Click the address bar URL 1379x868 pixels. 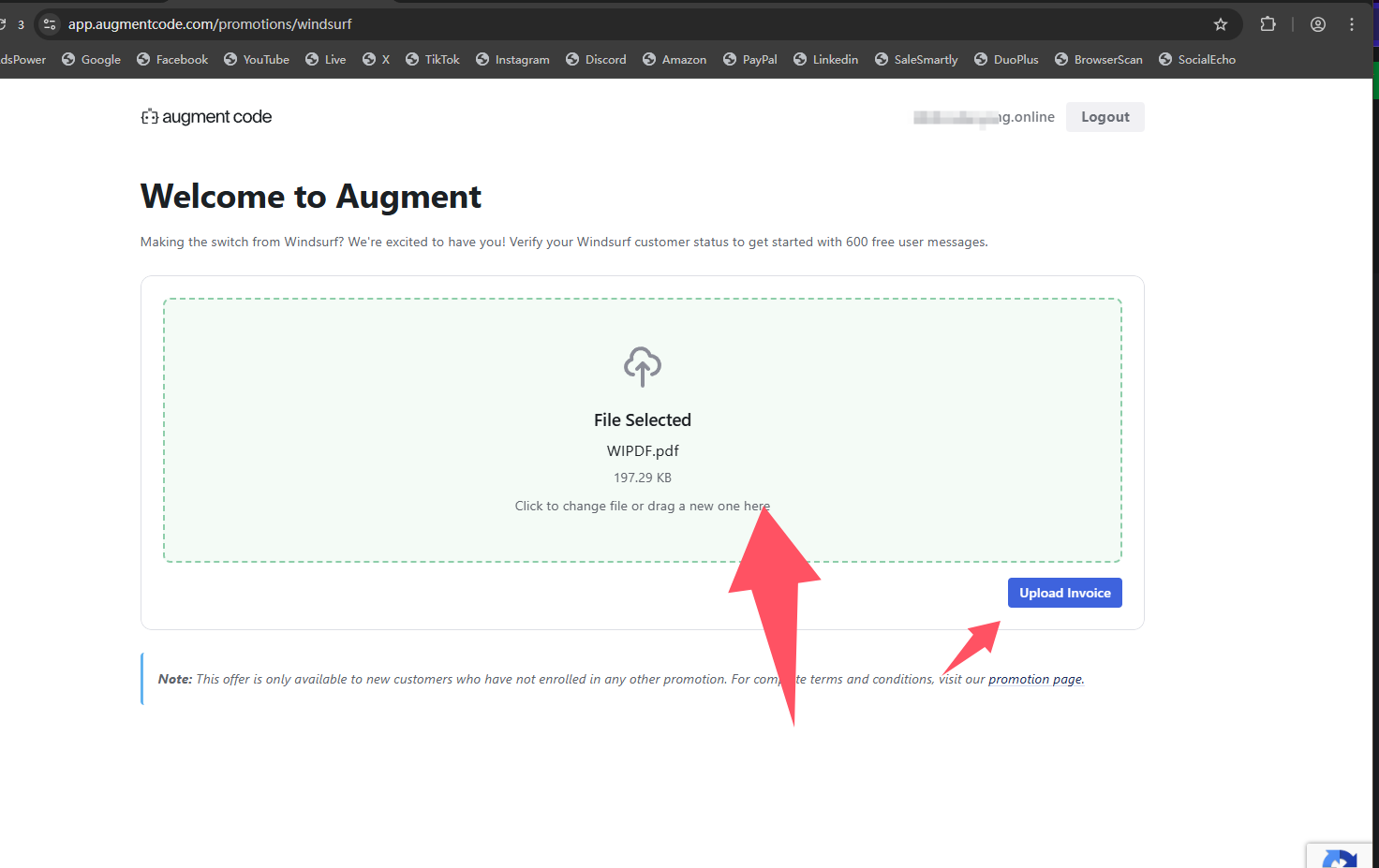pyautogui.click(x=210, y=24)
